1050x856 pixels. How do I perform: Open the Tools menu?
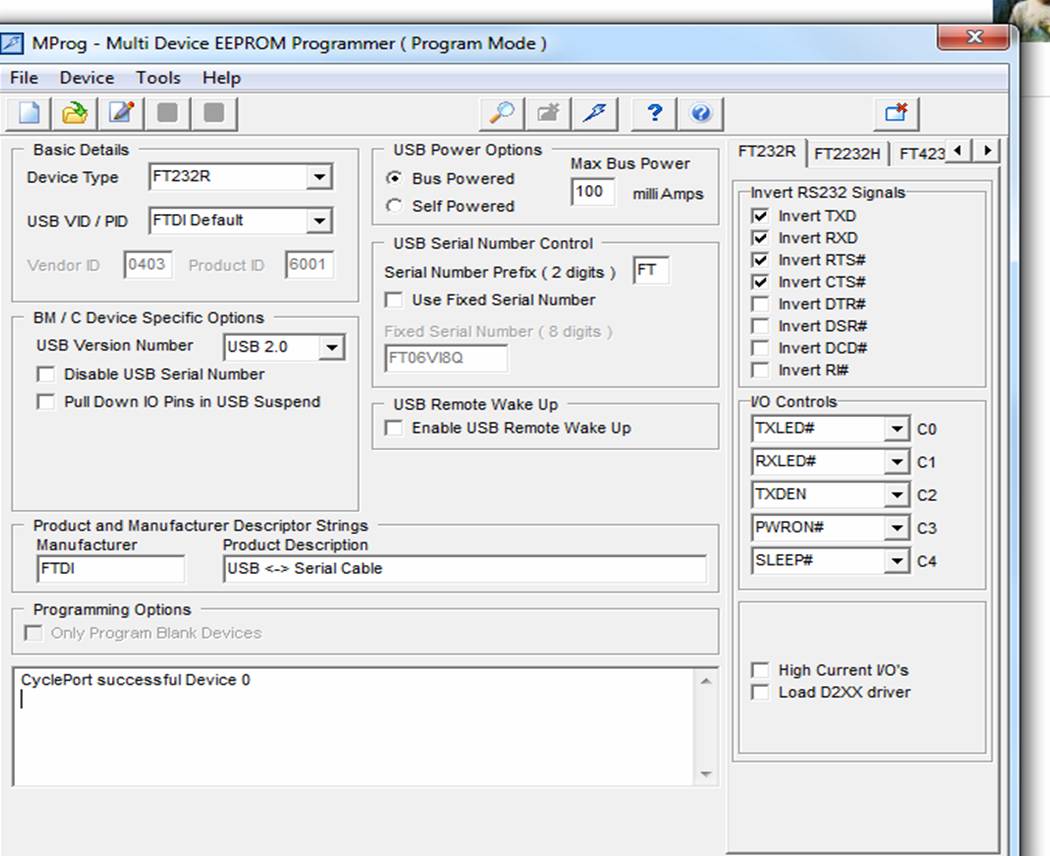click(x=158, y=77)
